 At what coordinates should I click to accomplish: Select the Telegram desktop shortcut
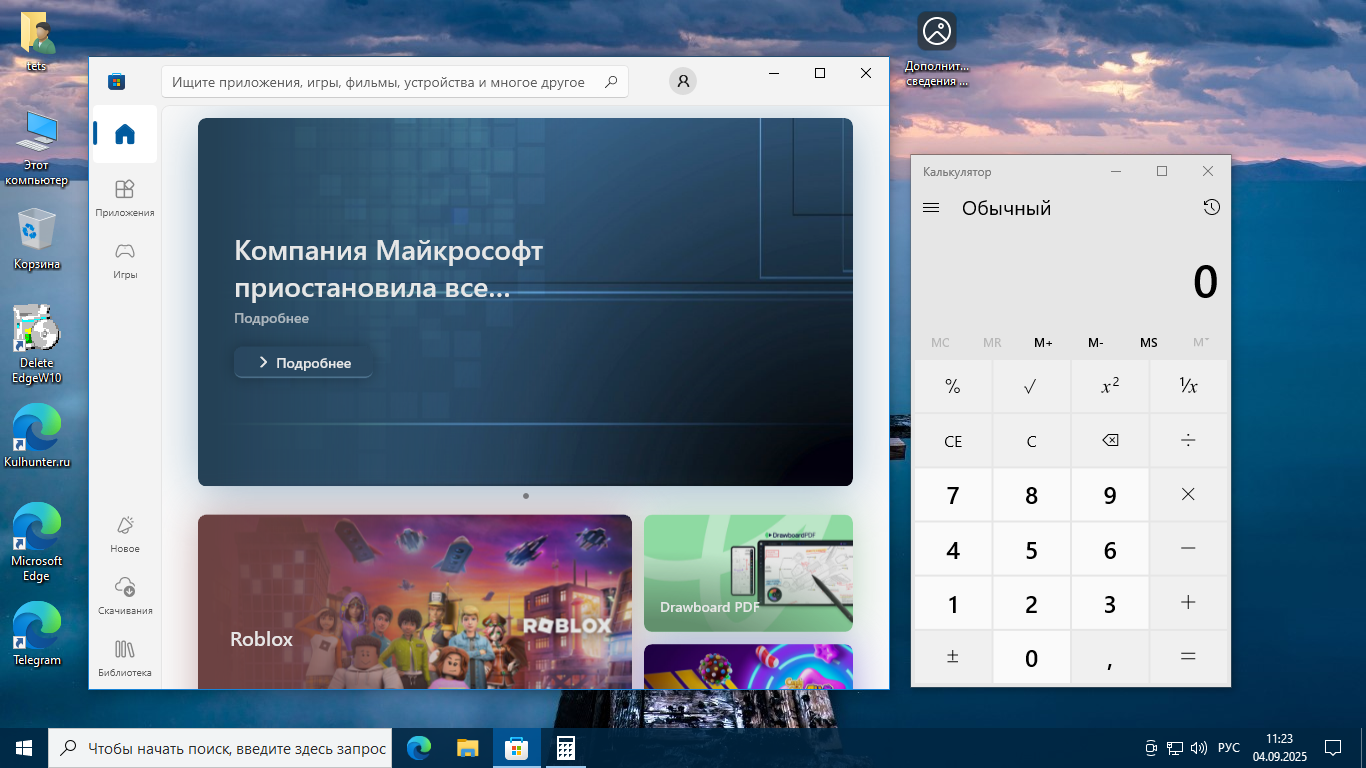(37, 633)
